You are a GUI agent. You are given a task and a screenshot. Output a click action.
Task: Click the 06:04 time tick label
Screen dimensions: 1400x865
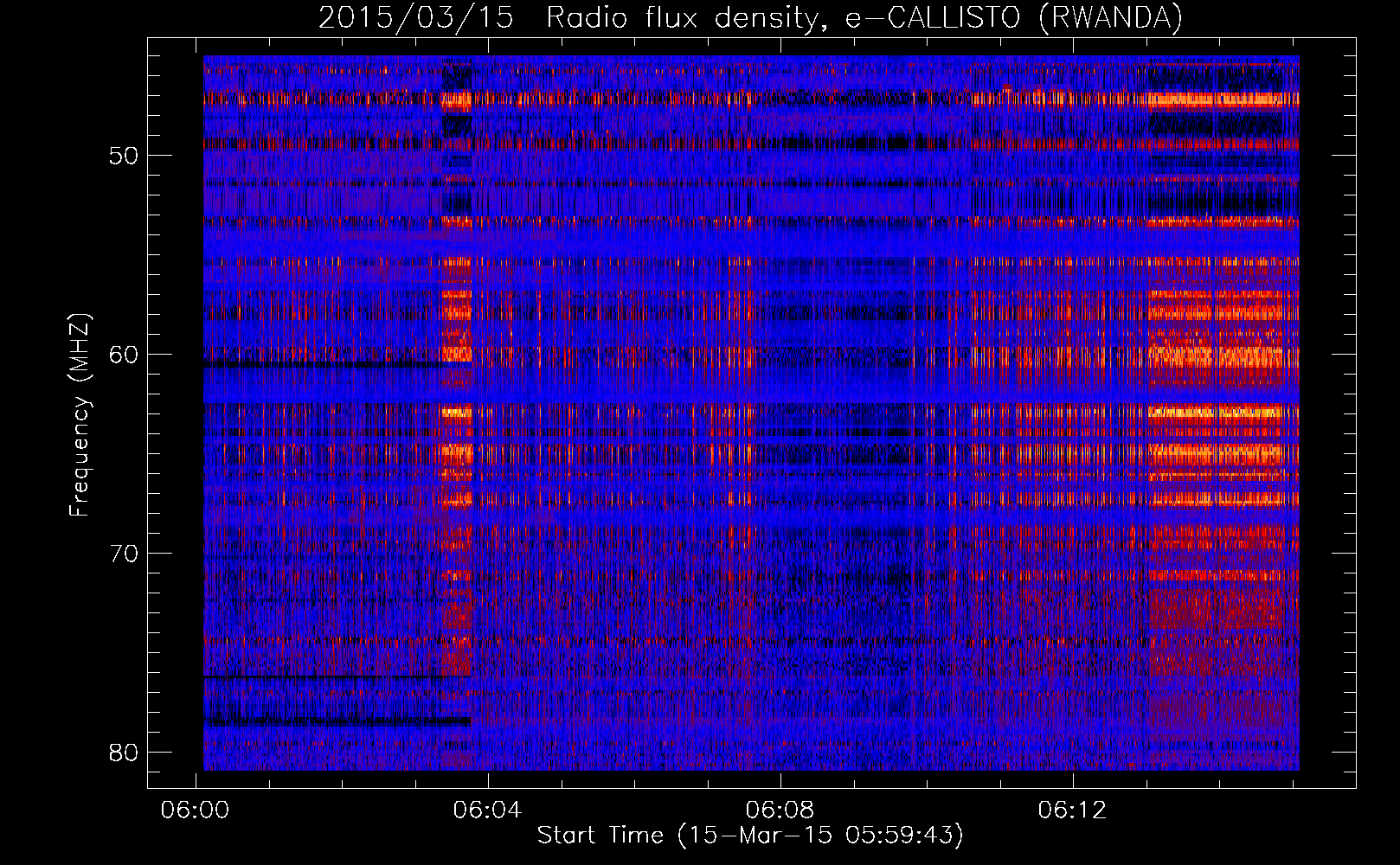pos(488,810)
